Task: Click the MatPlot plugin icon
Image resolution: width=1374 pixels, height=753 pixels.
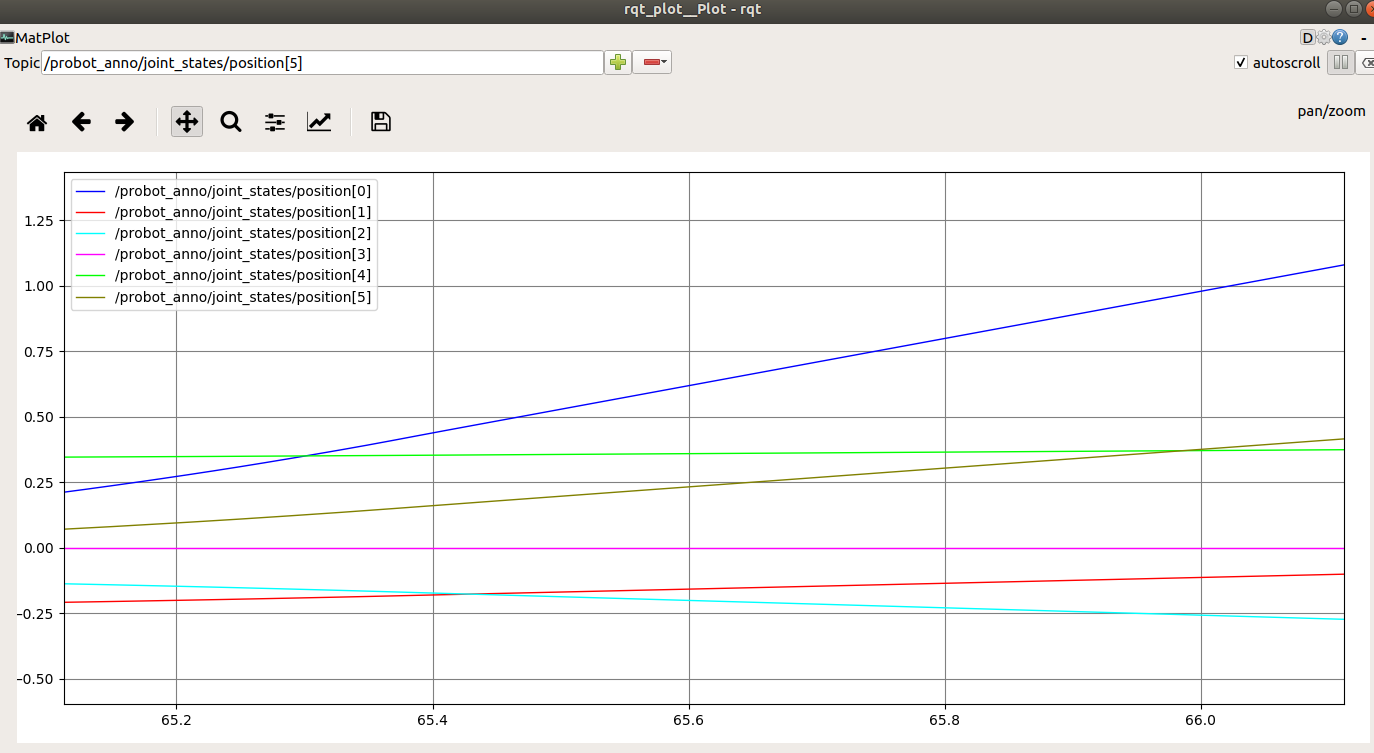Action: click(7, 38)
